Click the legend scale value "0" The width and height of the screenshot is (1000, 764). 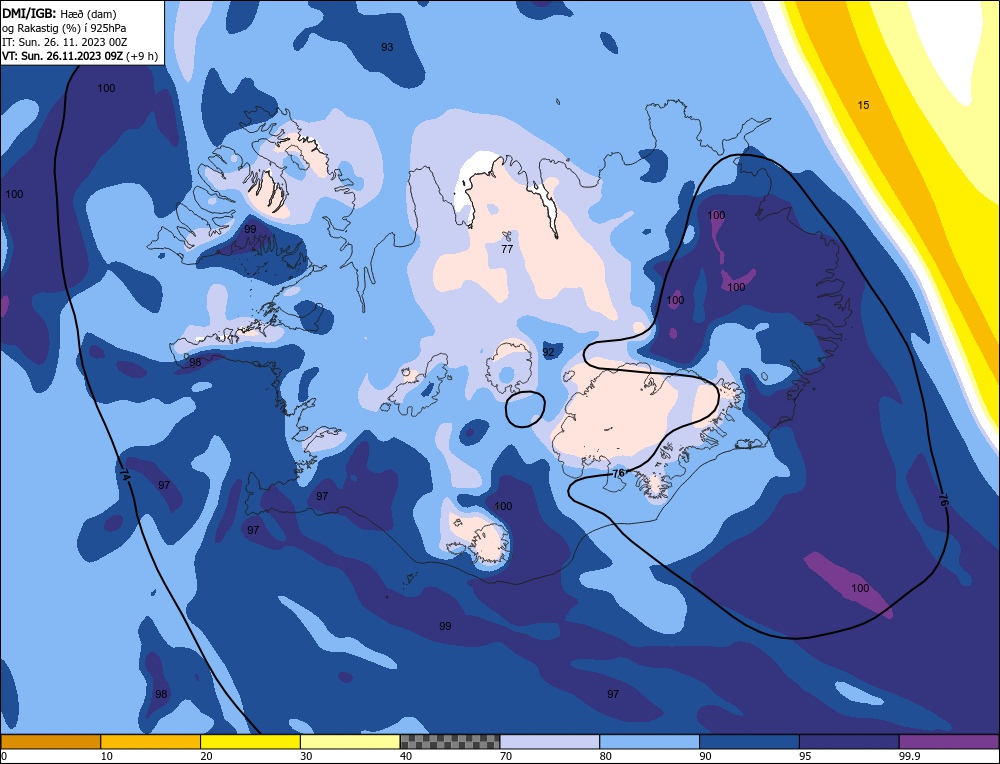pos(4,756)
